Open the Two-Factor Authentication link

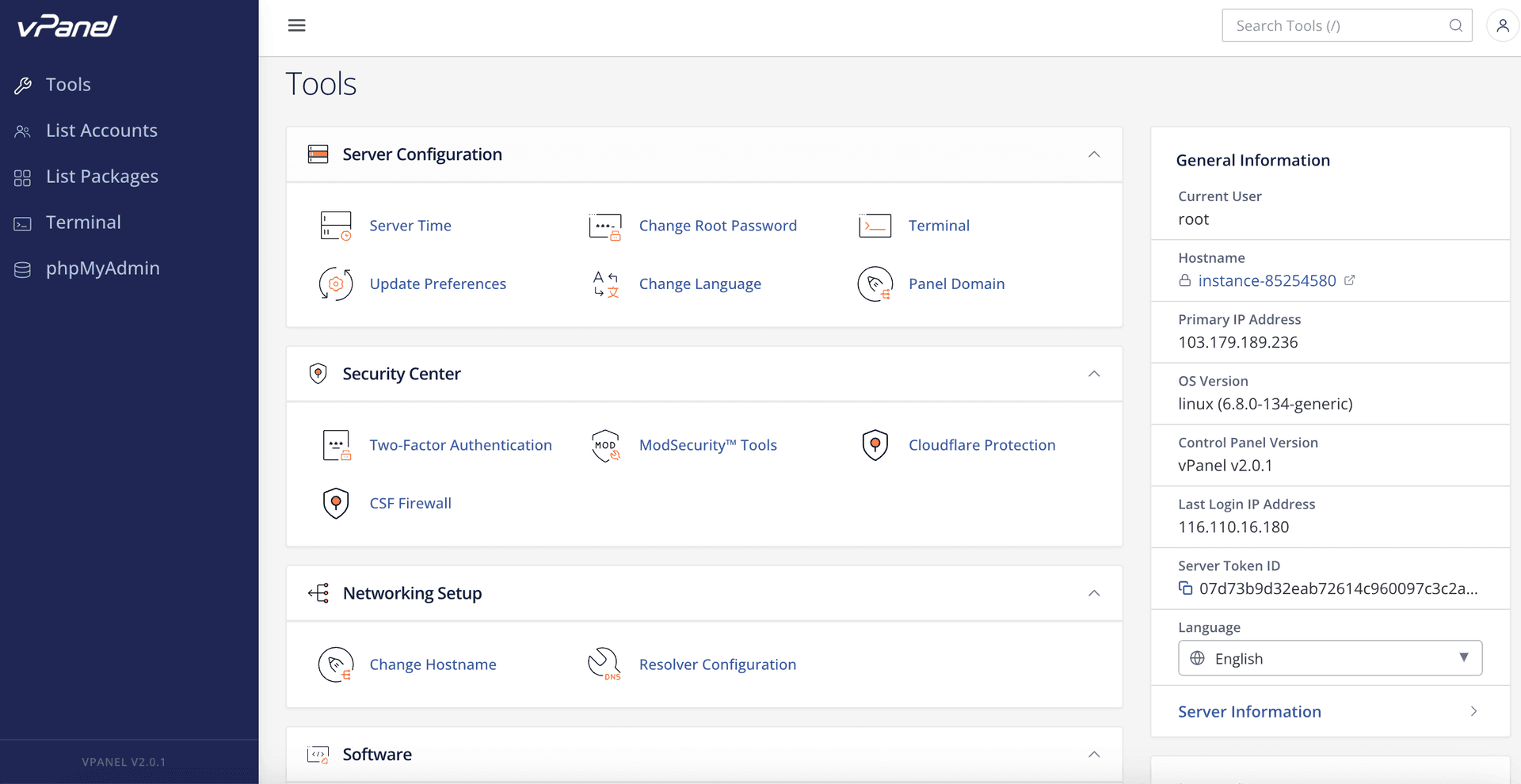[x=460, y=445]
